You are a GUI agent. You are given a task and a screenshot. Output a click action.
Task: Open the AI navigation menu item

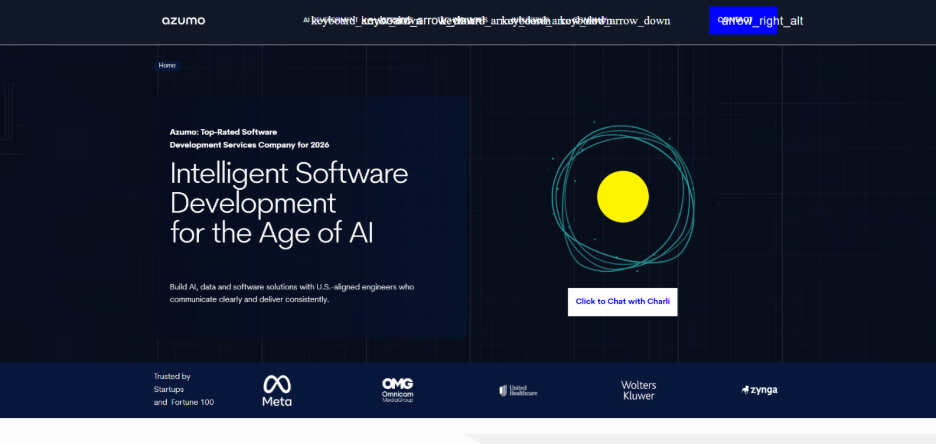(306, 20)
